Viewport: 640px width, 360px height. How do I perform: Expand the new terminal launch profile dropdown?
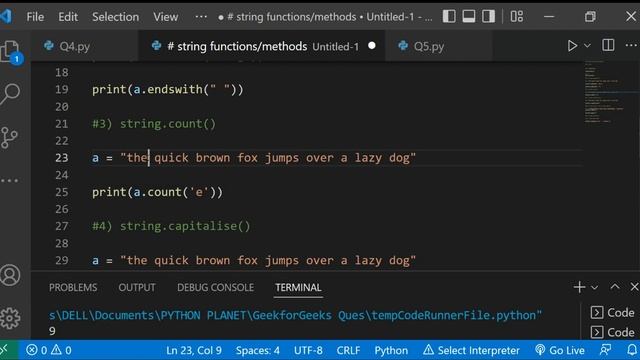click(595, 288)
